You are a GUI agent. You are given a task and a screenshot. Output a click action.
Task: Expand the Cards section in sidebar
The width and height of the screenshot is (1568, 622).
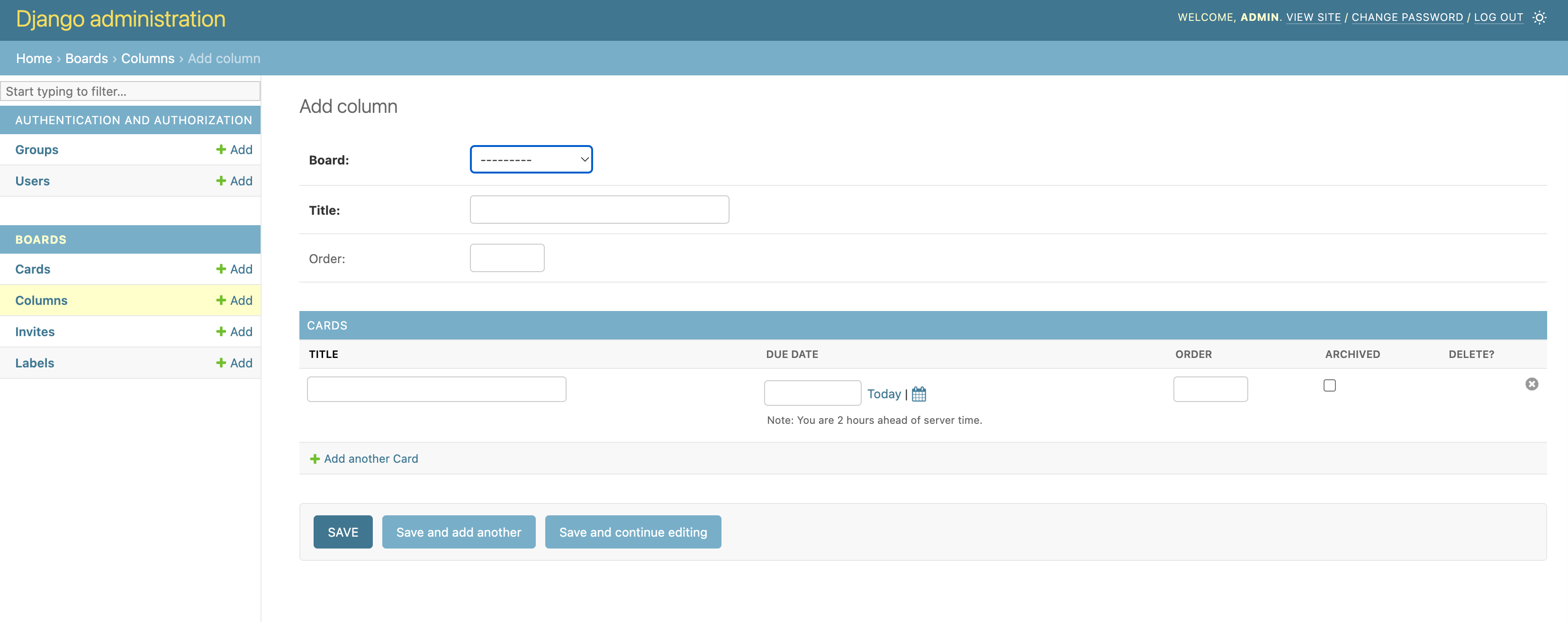32,268
